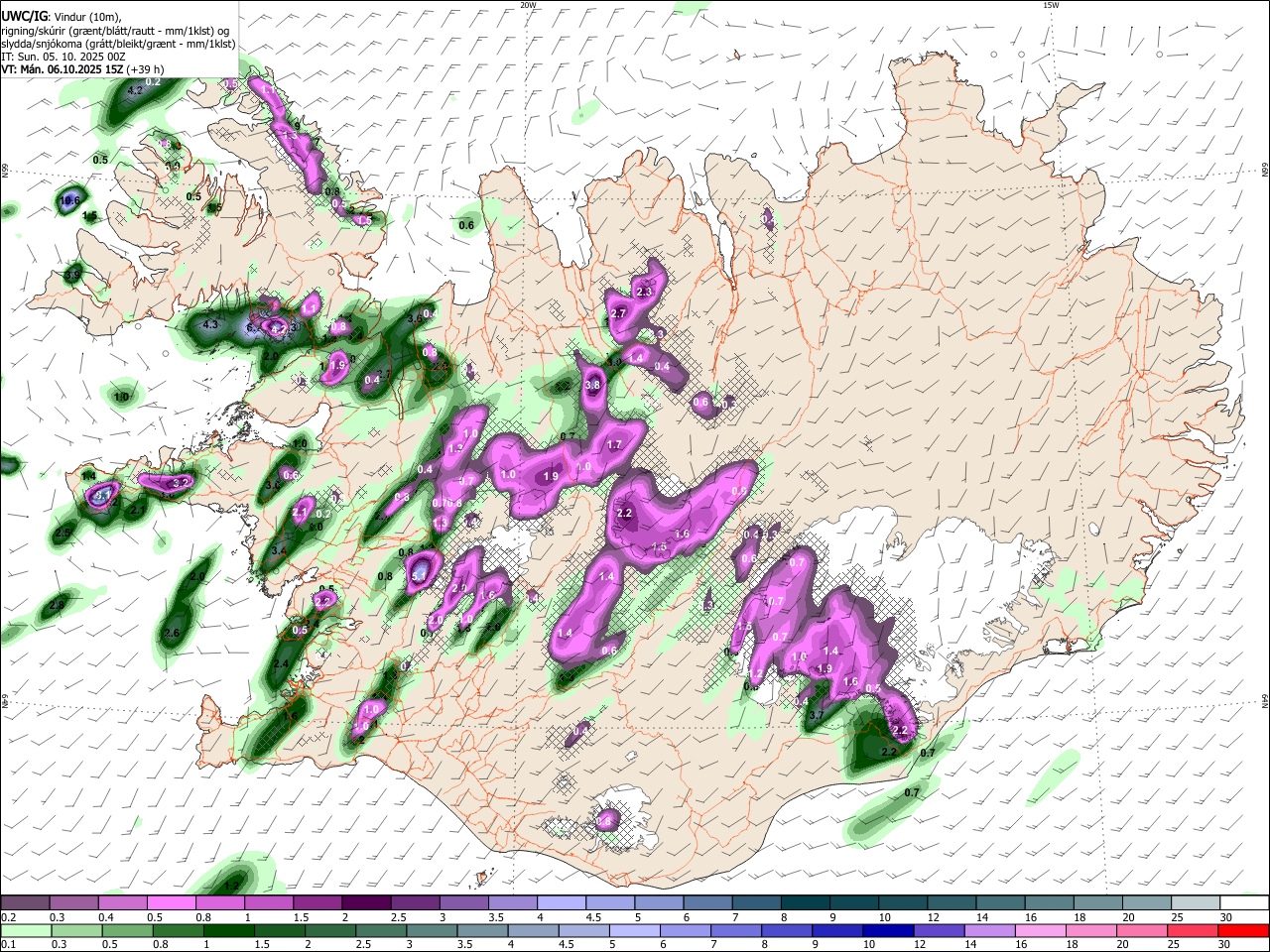Pick dark teal 8 swatch in snow legend
Screen dimensions: 1270x952
click(x=804, y=902)
